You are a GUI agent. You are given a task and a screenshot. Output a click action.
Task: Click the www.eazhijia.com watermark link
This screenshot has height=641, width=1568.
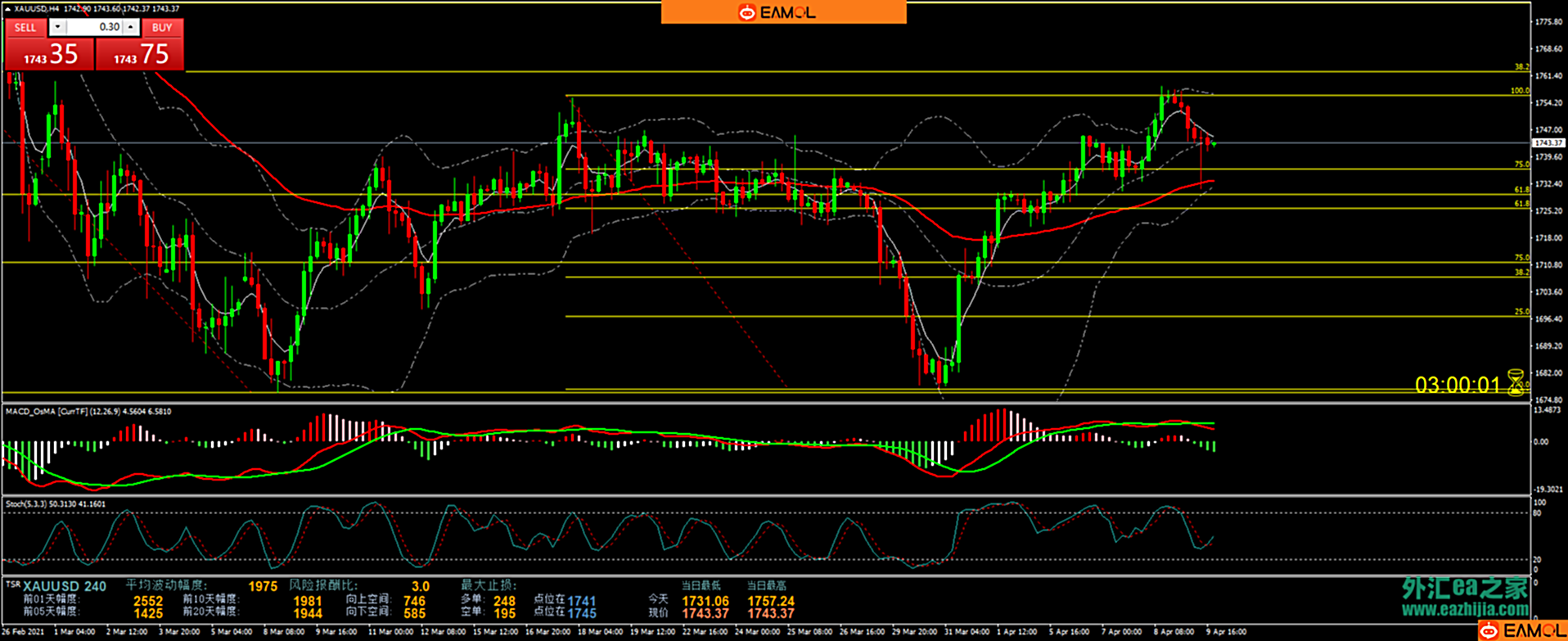[1465, 610]
